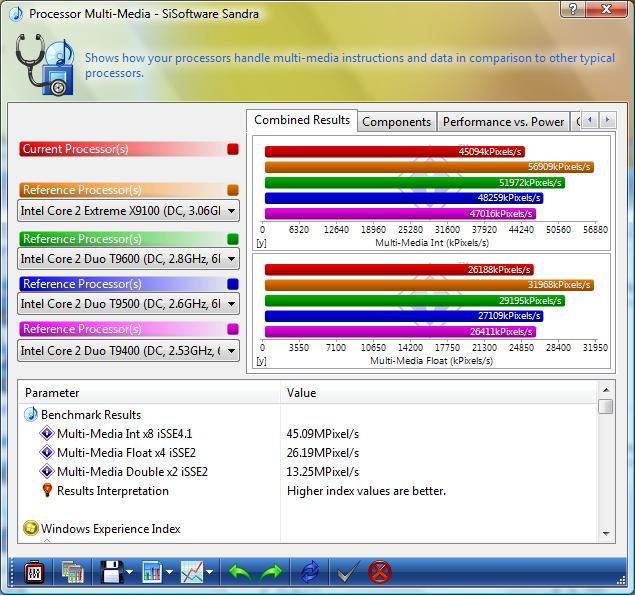Open the Intel Core 2 Duo T9500 dropdown
The width and height of the screenshot is (635, 596).
[x=128, y=304]
